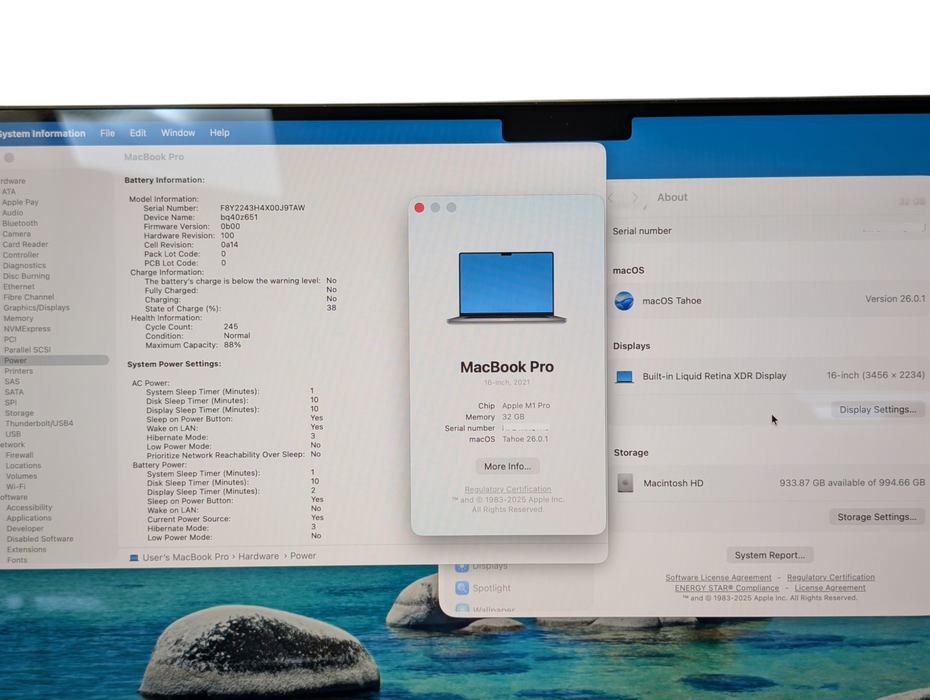930x700 pixels.
Task: Select Storage in the sidebar
Action: (x=19, y=413)
